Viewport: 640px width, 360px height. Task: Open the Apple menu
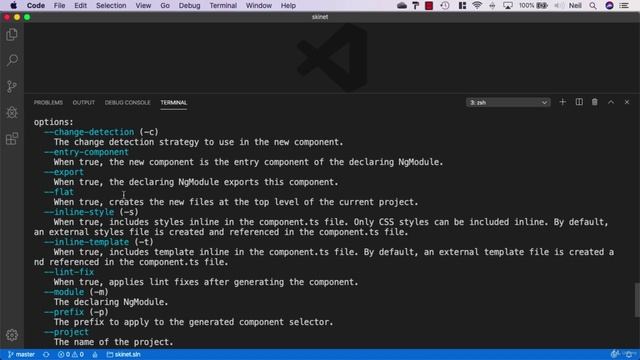(13, 5)
